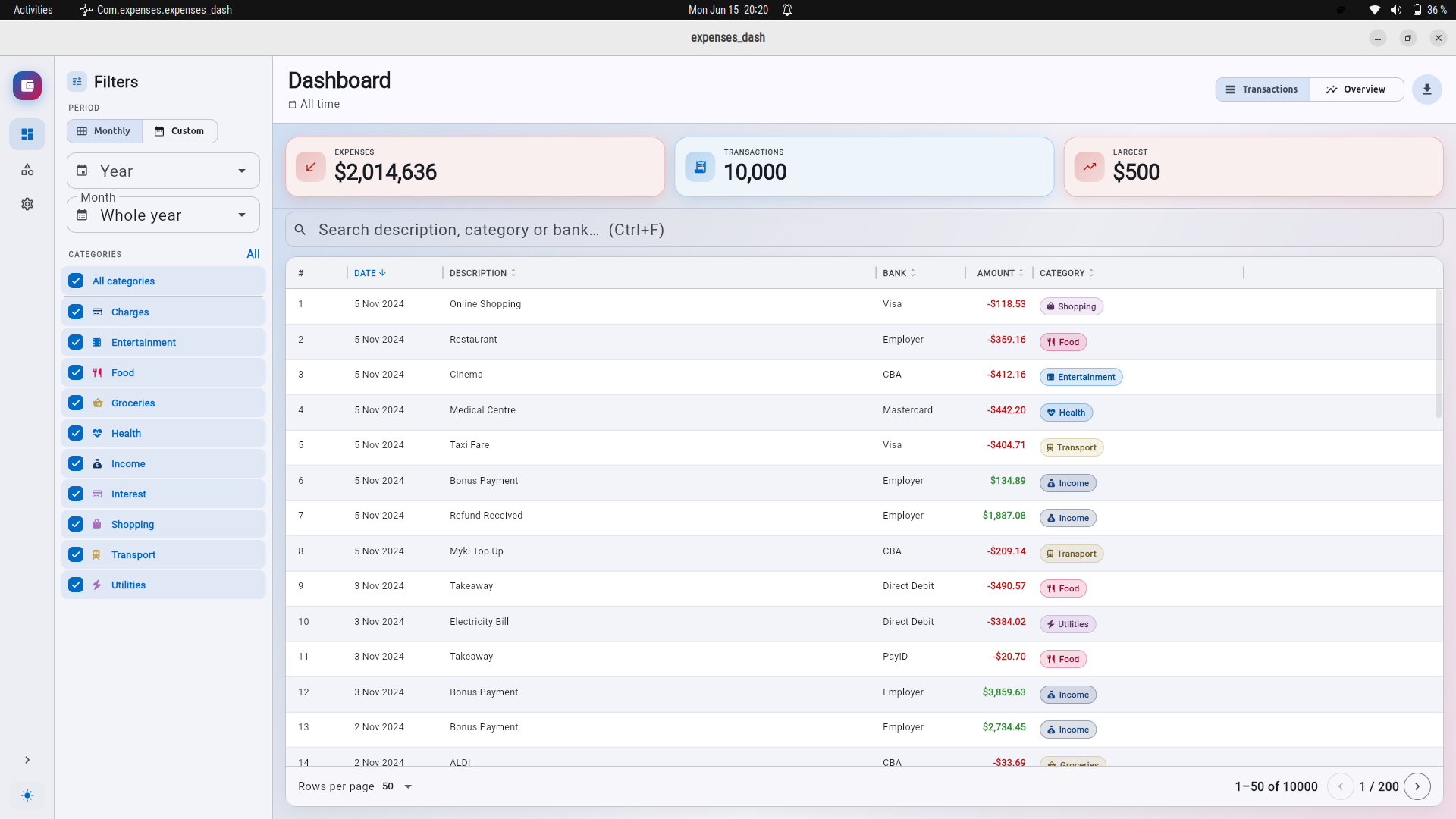Screen dimensions: 1456x819
Task: Open the categories shapes icon in the sidebar
Action: [27, 169]
